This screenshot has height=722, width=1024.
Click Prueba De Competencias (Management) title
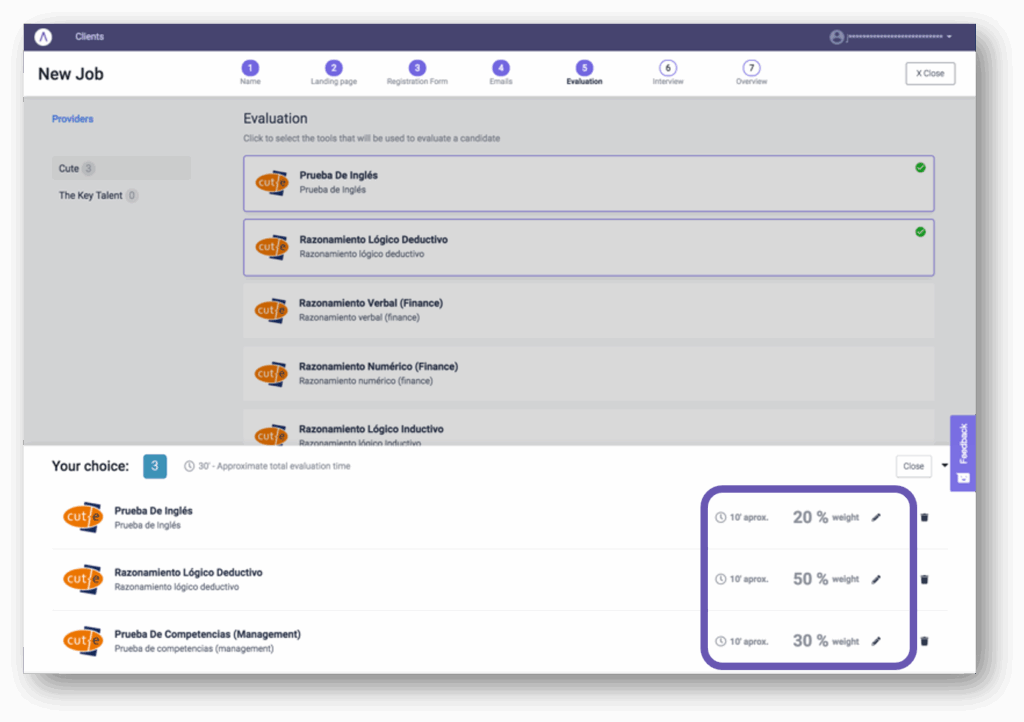point(208,634)
